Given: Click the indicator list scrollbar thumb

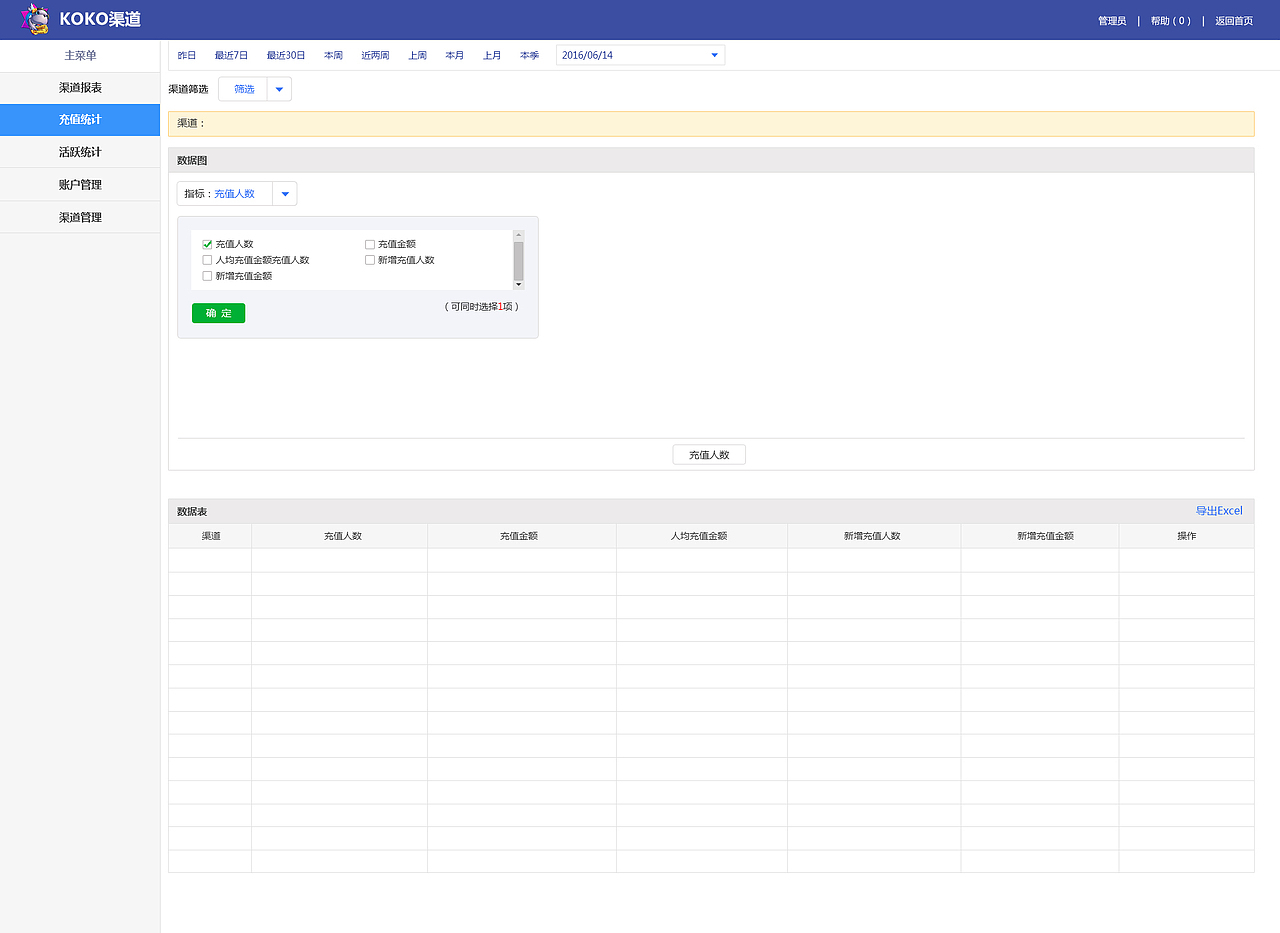Looking at the screenshot, I should [x=518, y=260].
